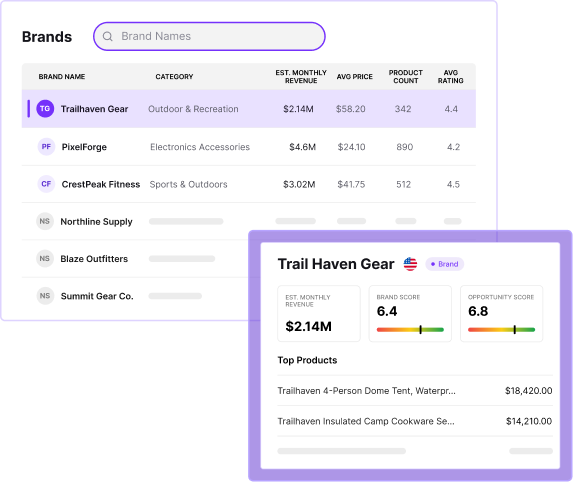573x482 pixels.
Task: Click the Brand Score gradient bar
Action: 410,330
